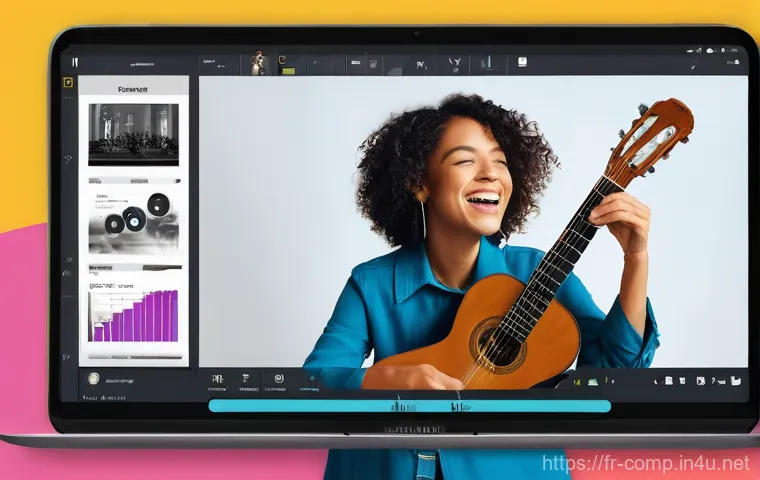Click the white pill-shaped icon in top toolbar
The height and width of the screenshot is (480, 760).
(356, 63)
